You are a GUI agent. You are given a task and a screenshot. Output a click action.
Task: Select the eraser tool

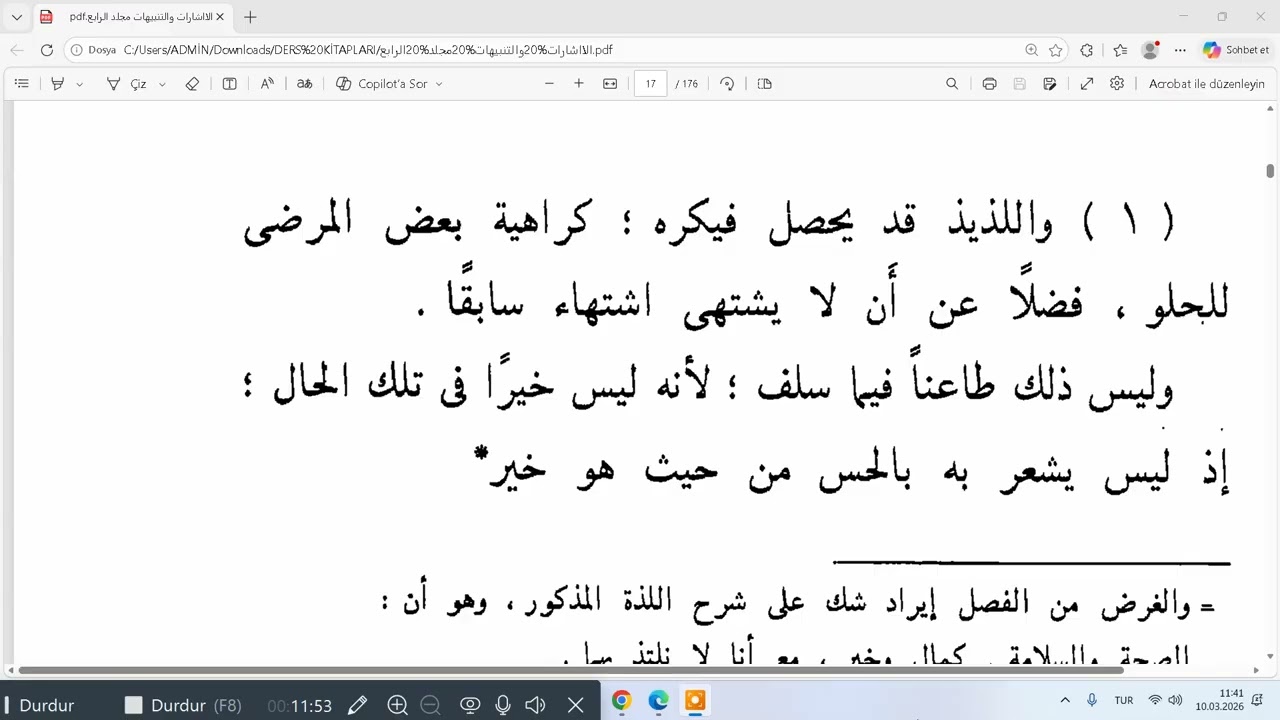[192, 84]
